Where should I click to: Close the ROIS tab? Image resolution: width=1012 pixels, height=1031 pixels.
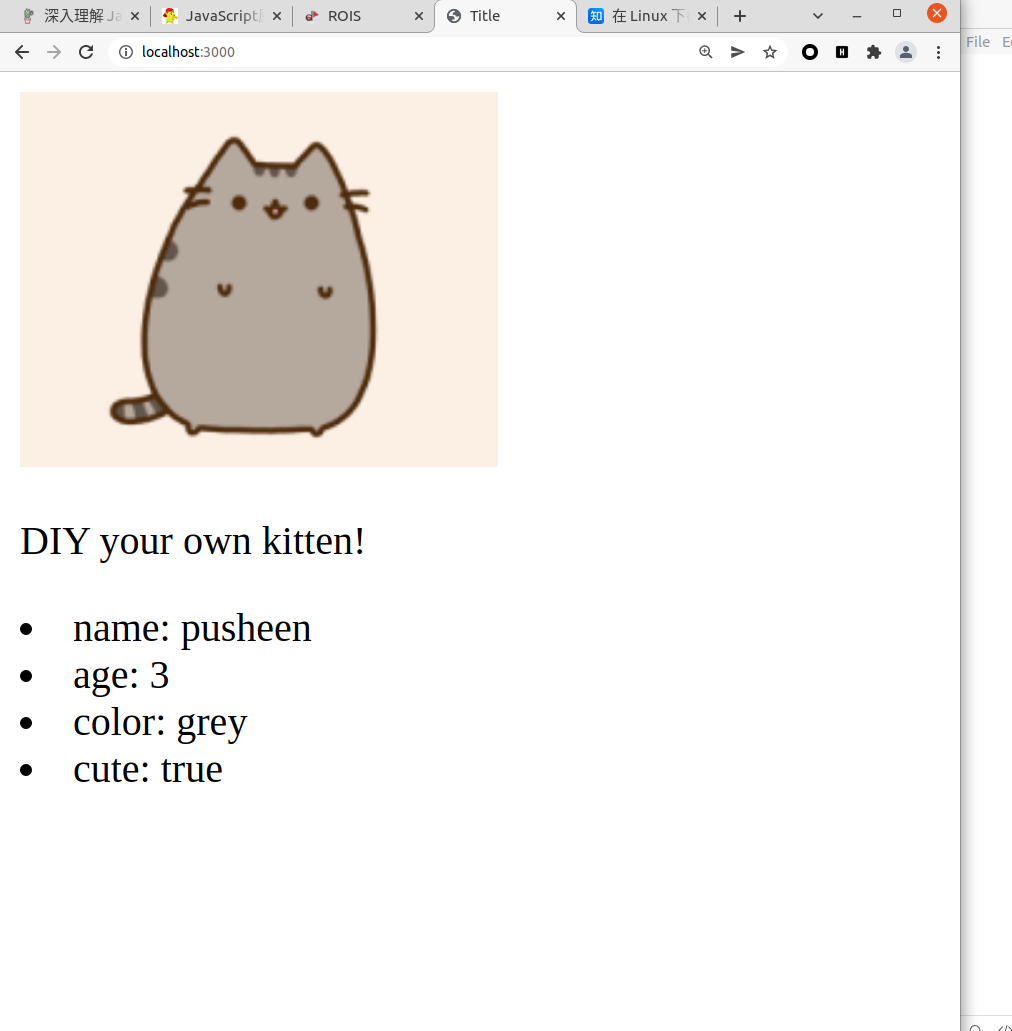419,16
